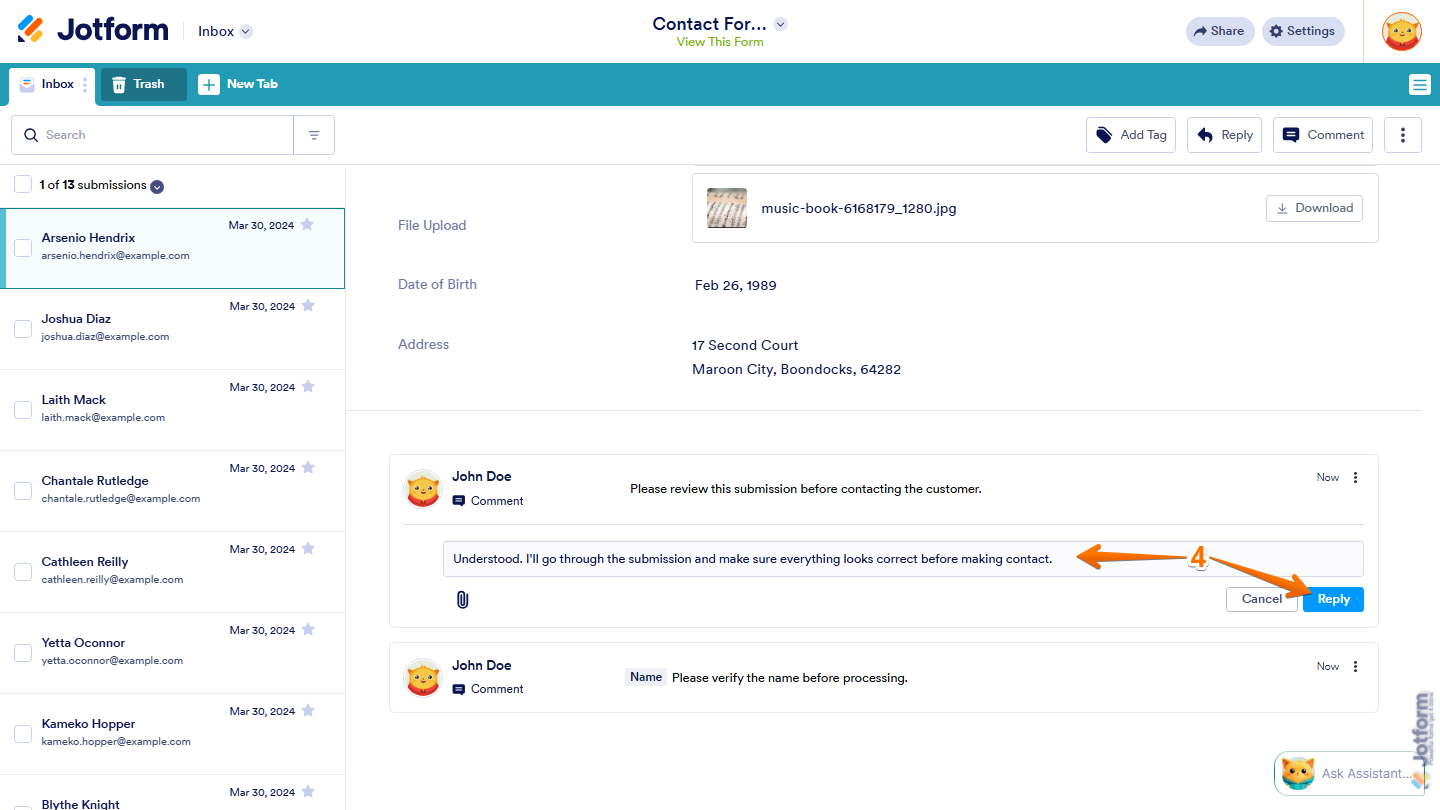Star the Joshua Diaz submission
This screenshot has width=1440, height=810.
[x=308, y=306]
